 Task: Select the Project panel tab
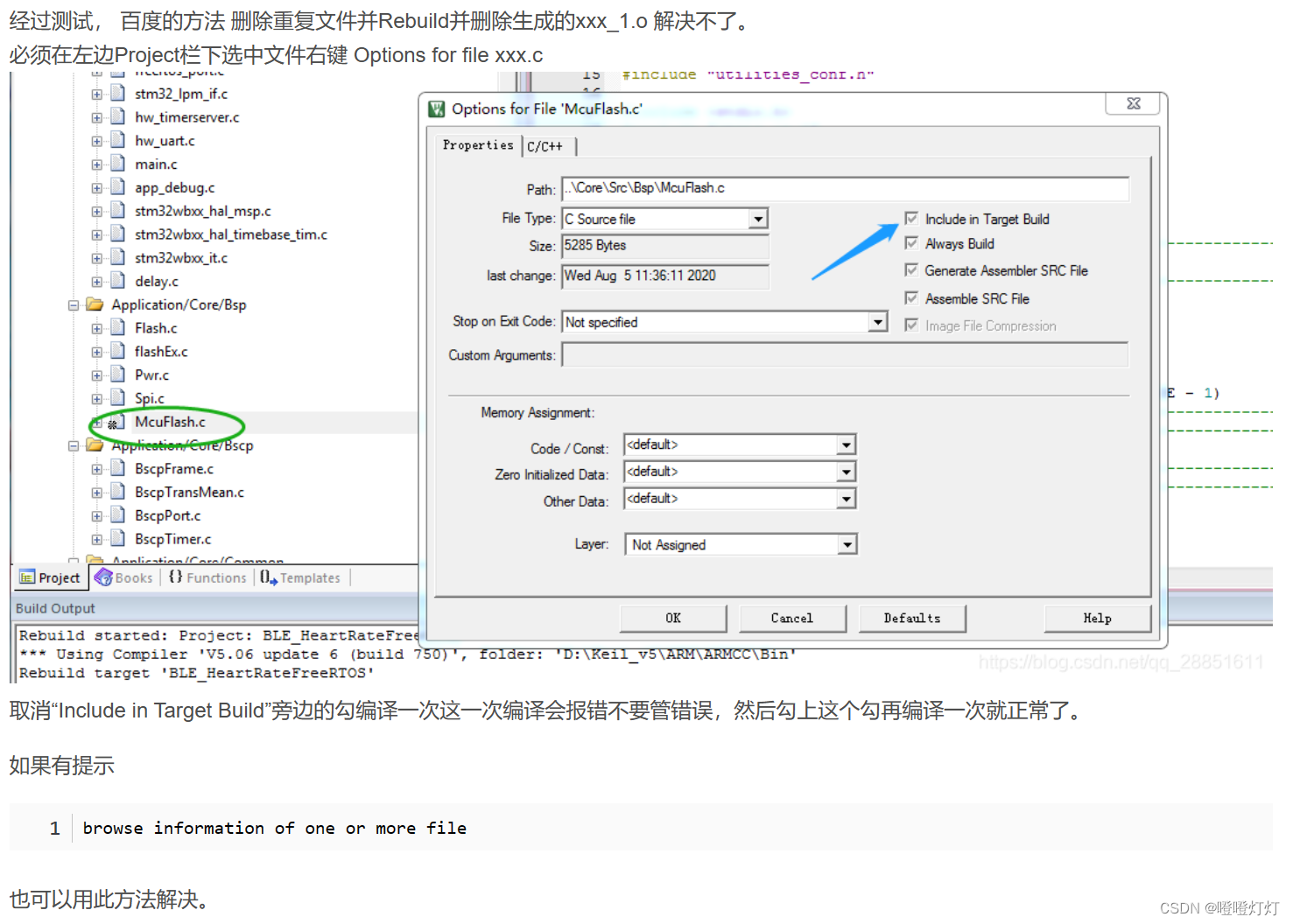pos(50,577)
